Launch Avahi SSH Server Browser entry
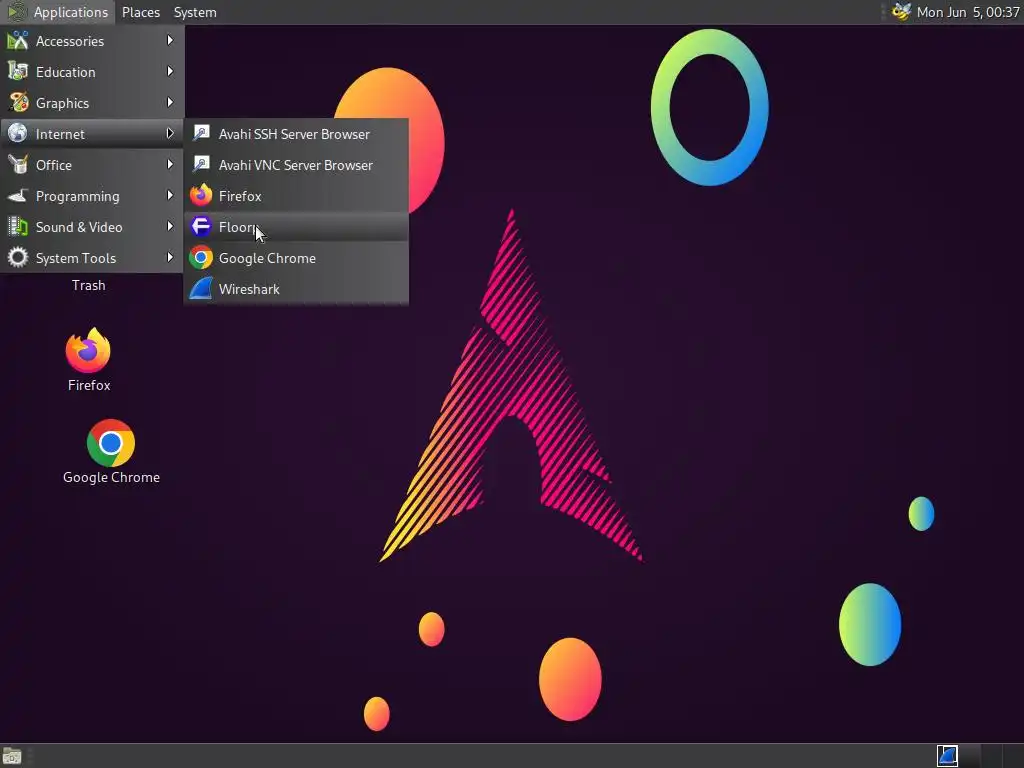This screenshot has width=1024, height=768. tap(296, 134)
